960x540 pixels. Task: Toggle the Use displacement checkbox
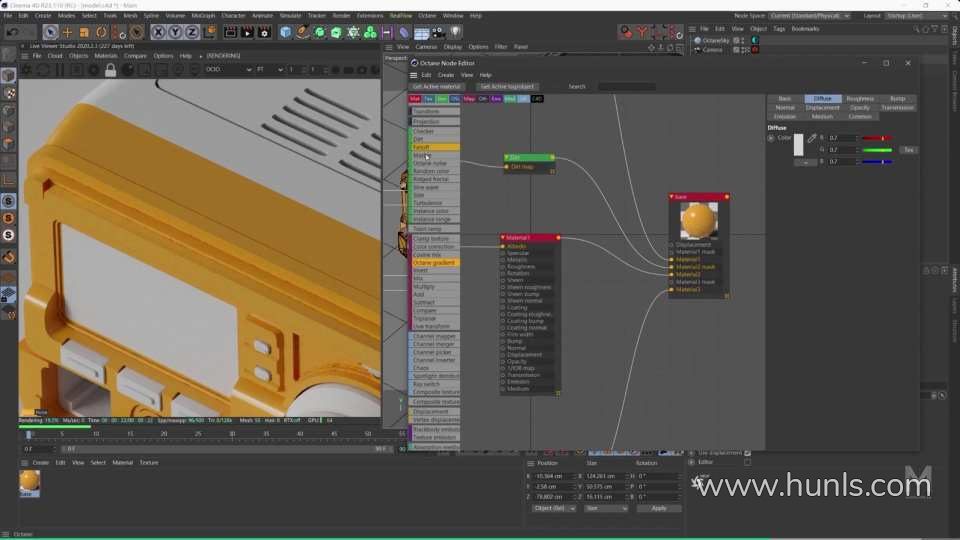747,453
